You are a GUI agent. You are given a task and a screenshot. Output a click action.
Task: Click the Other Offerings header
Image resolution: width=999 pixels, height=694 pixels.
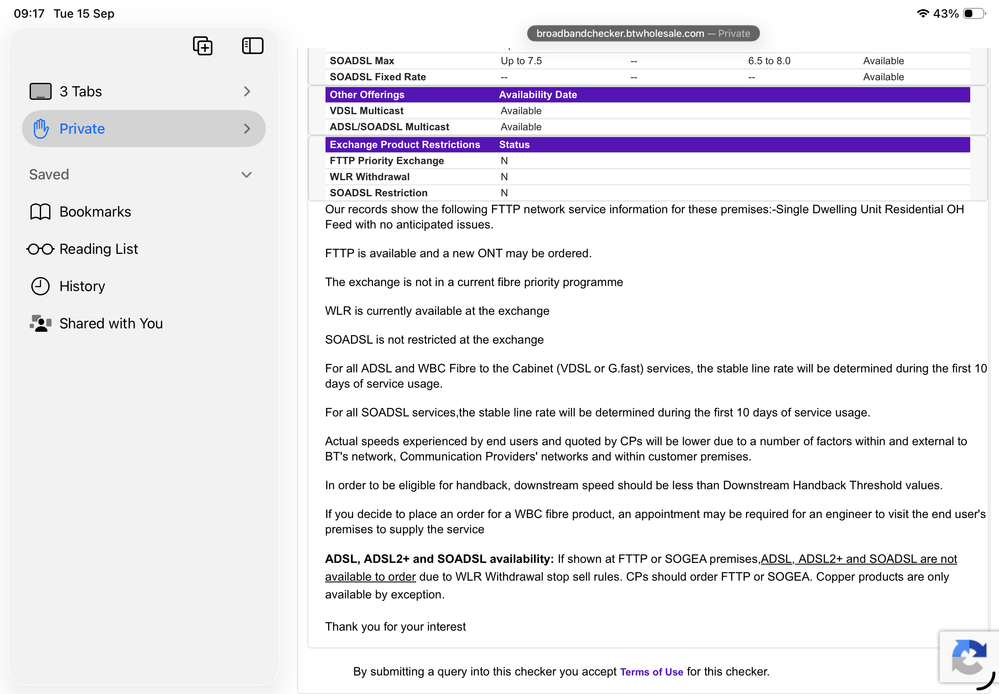point(367,94)
